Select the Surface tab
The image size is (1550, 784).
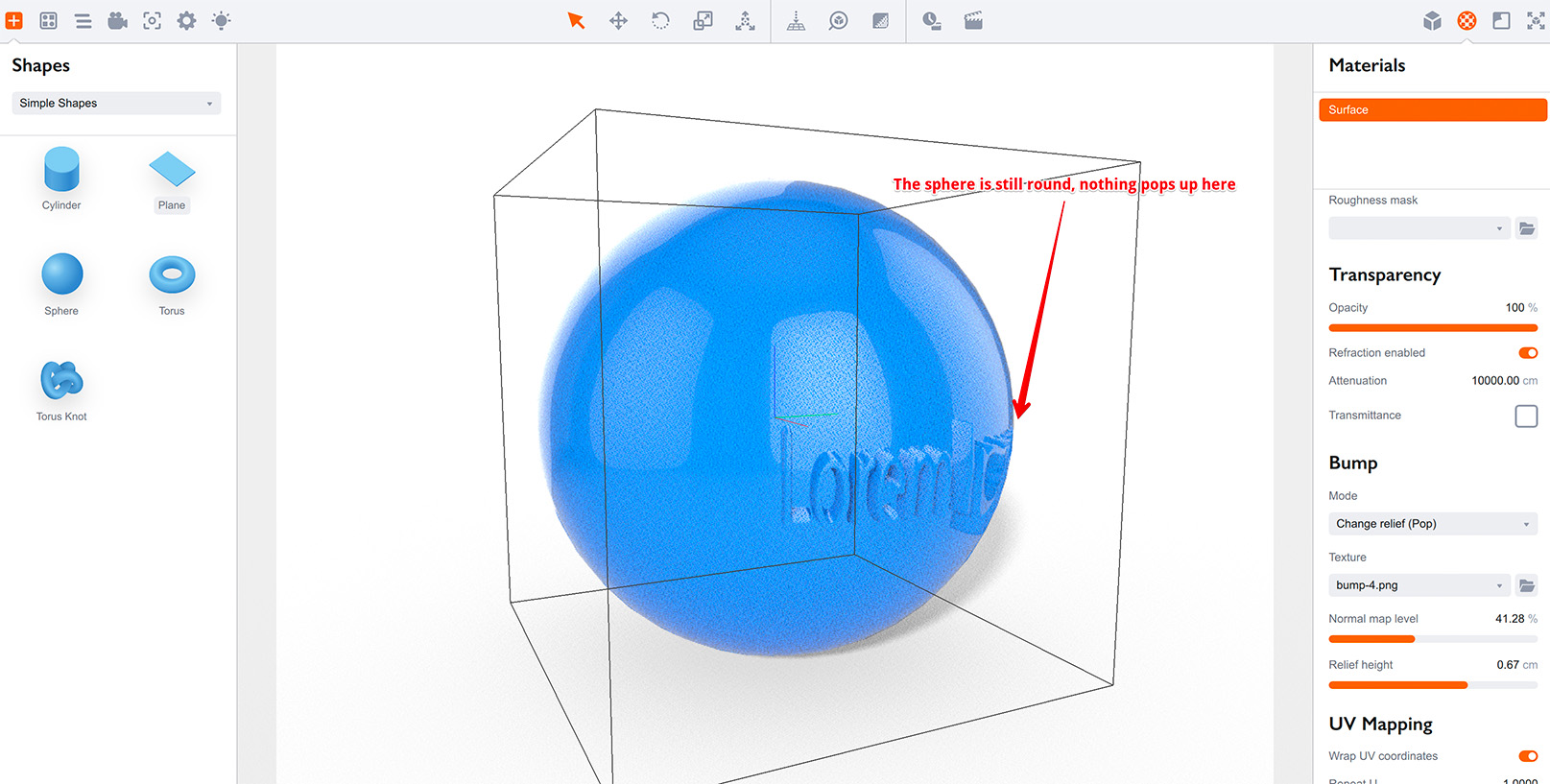tap(1432, 110)
